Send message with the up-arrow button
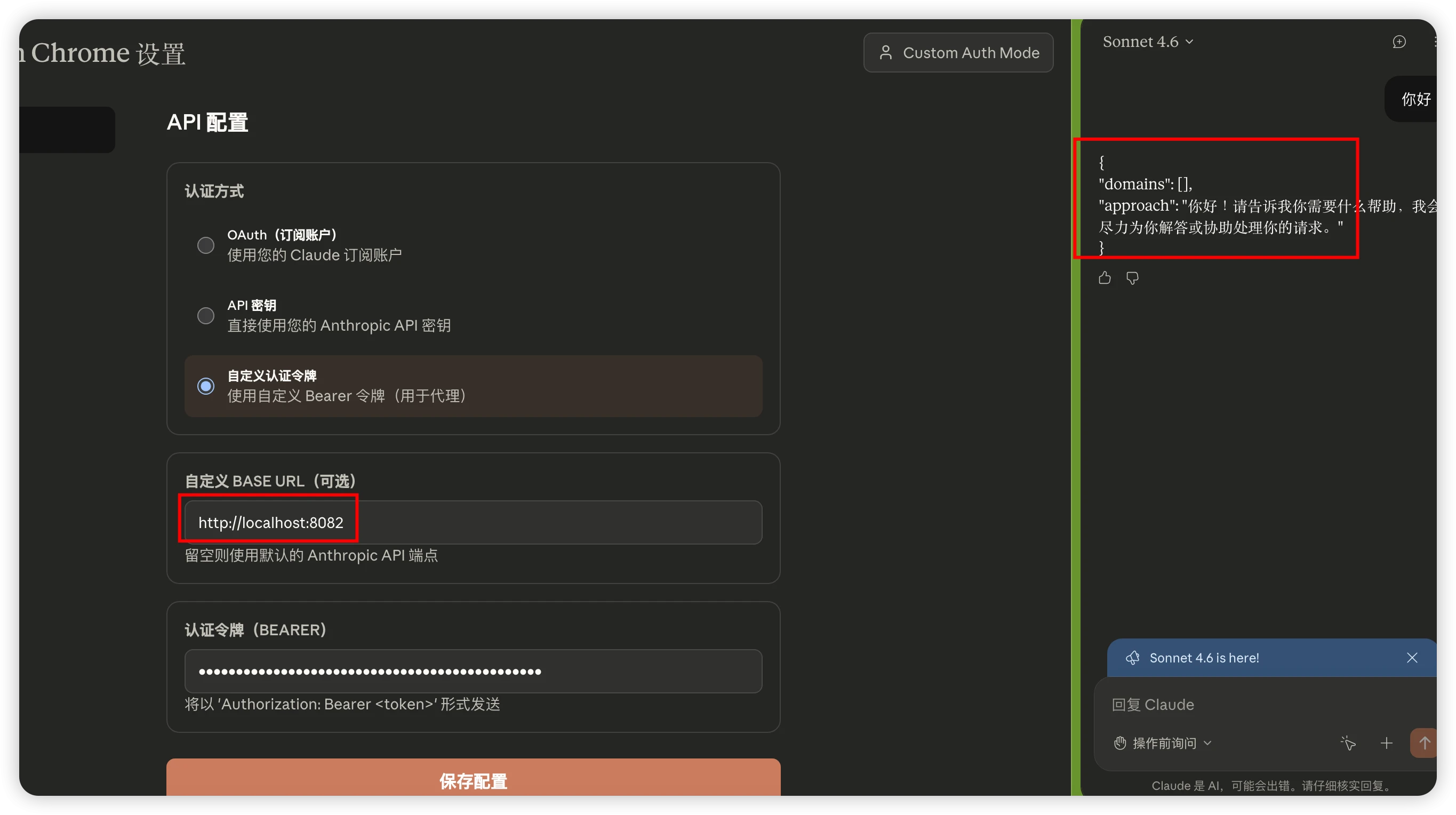The height and width of the screenshot is (815, 1456). [x=1423, y=743]
